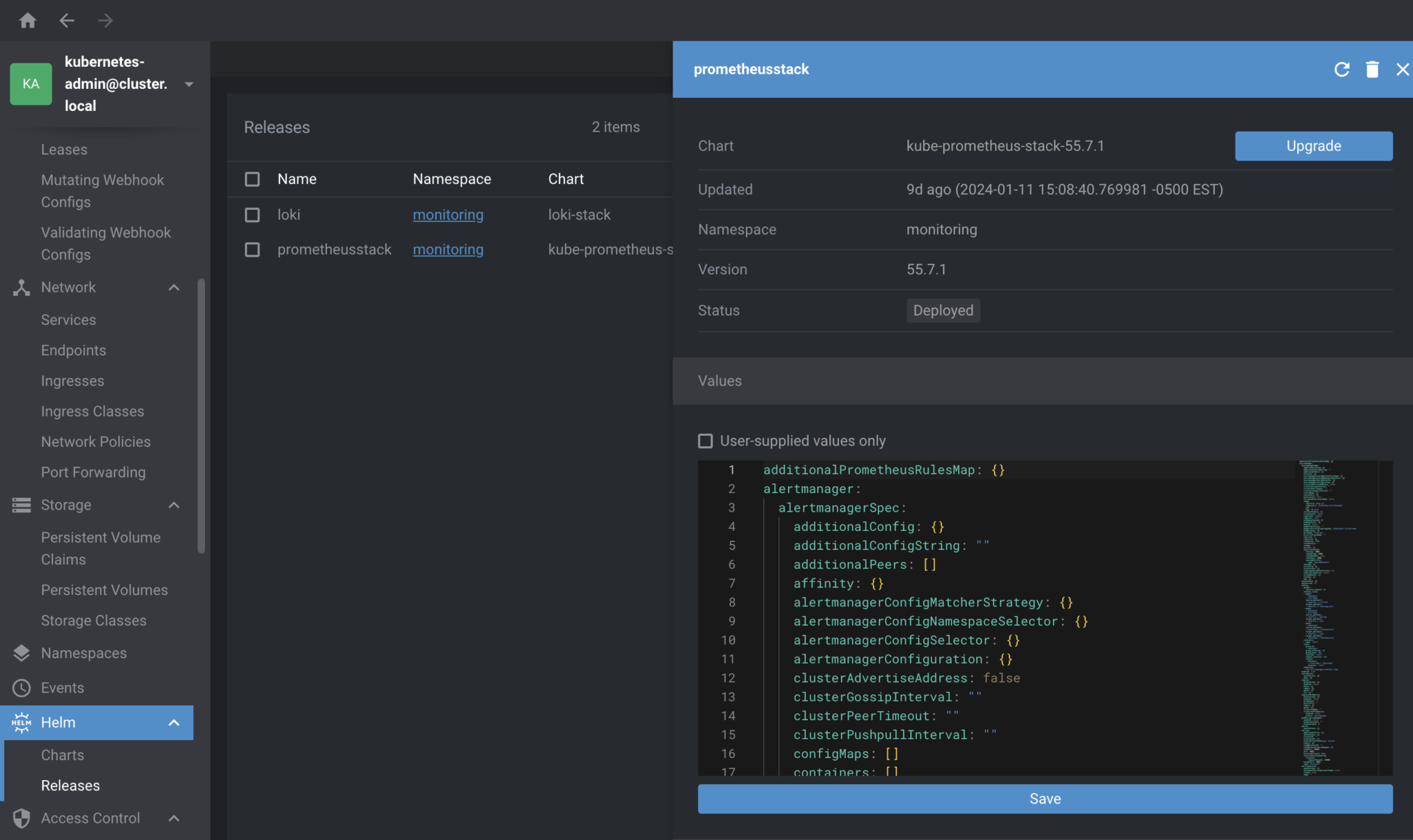This screenshot has height=840, width=1413.
Task: Delete the release with the trash icon
Action: 1372,69
